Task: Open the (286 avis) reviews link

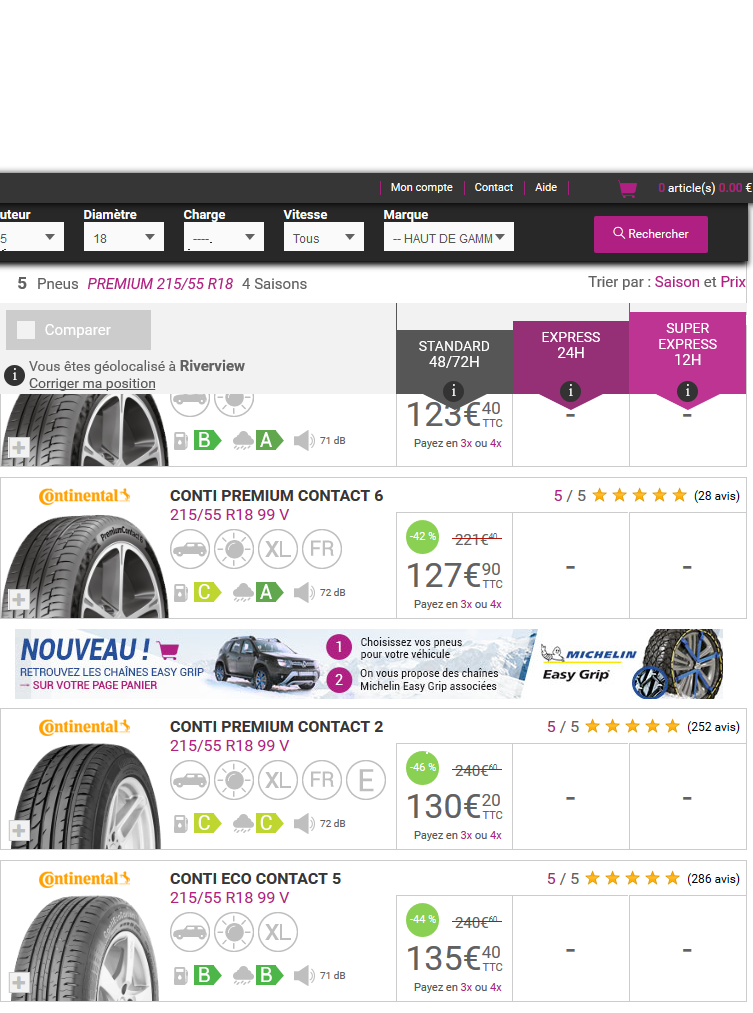Action: 714,879
